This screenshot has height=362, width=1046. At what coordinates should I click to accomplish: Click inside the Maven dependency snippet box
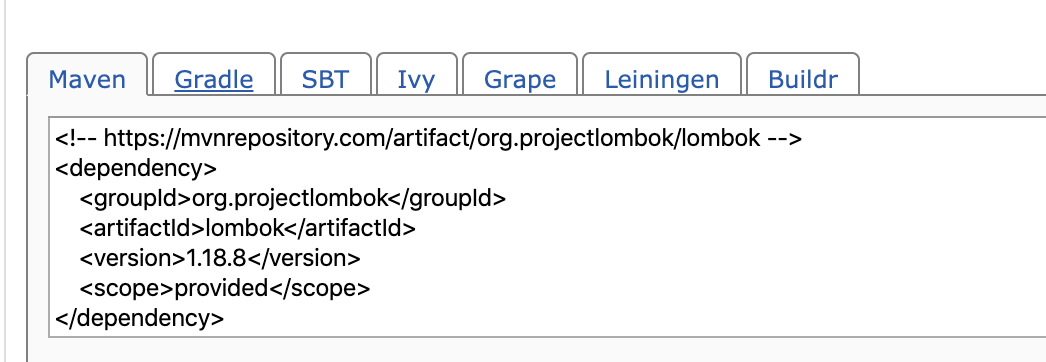tap(547, 227)
